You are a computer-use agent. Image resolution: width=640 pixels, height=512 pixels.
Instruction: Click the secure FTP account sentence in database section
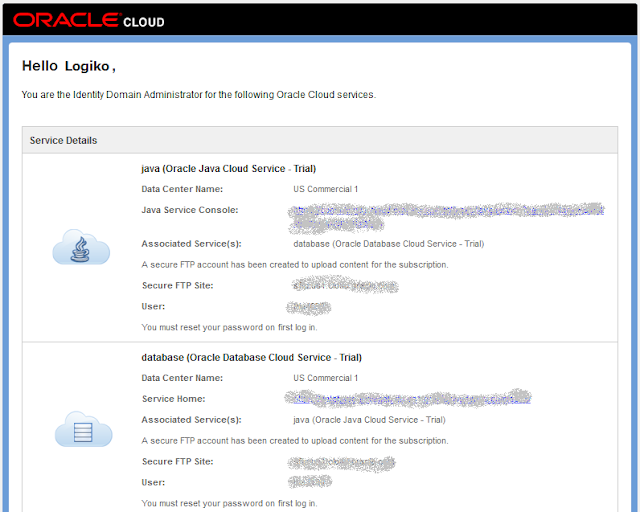coord(295,441)
